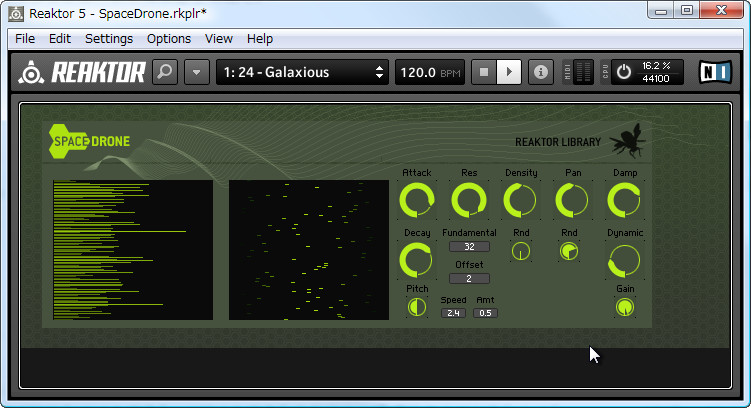Open the Help menu
The height and width of the screenshot is (408, 751).
pyautogui.click(x=260, y=39)
